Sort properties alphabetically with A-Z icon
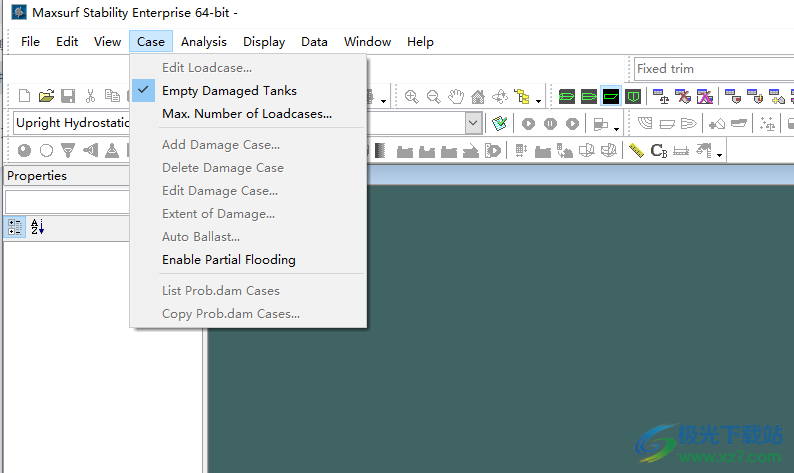 (x=37, y=227)
